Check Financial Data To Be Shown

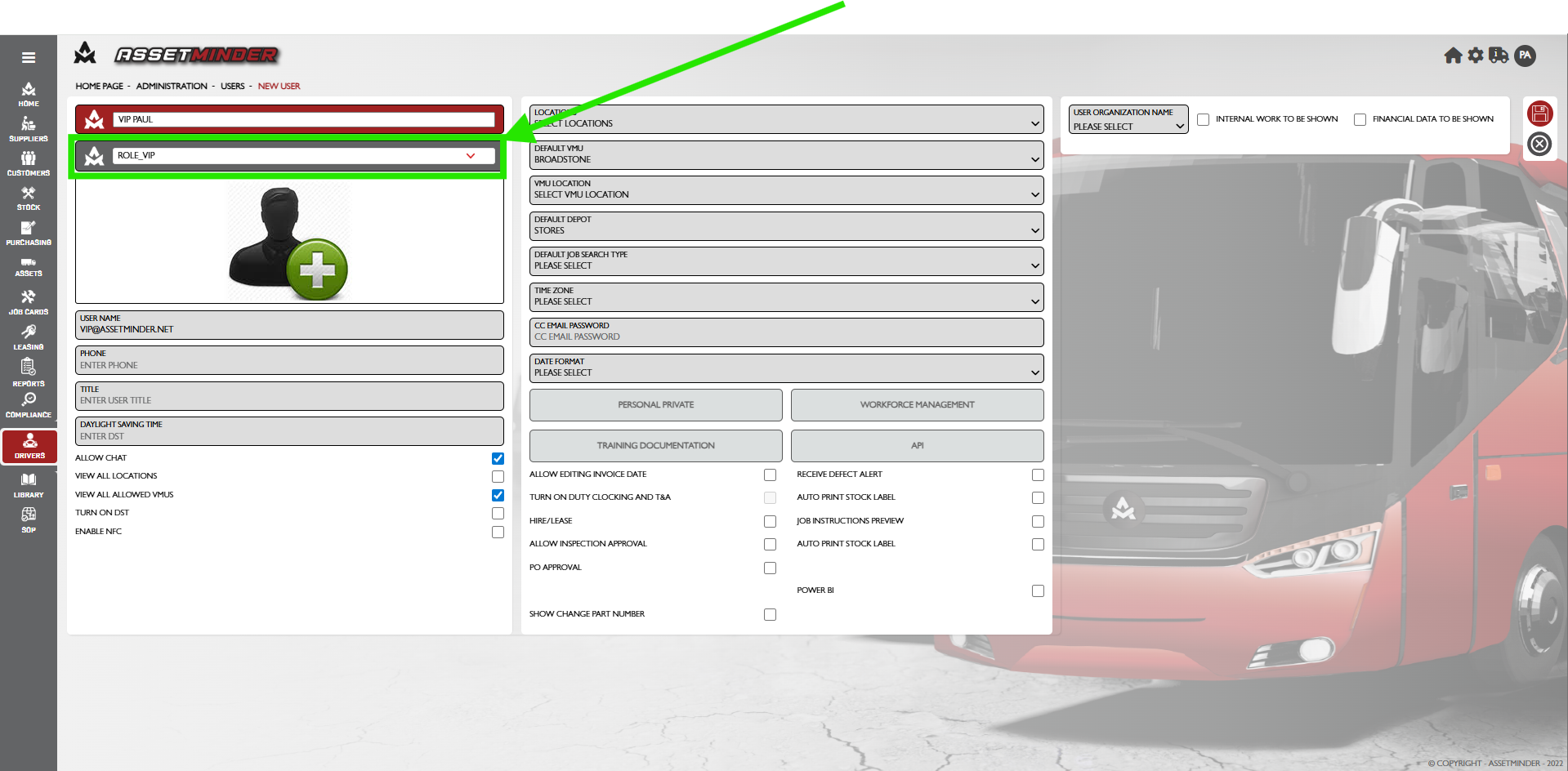pos(1360,119)
